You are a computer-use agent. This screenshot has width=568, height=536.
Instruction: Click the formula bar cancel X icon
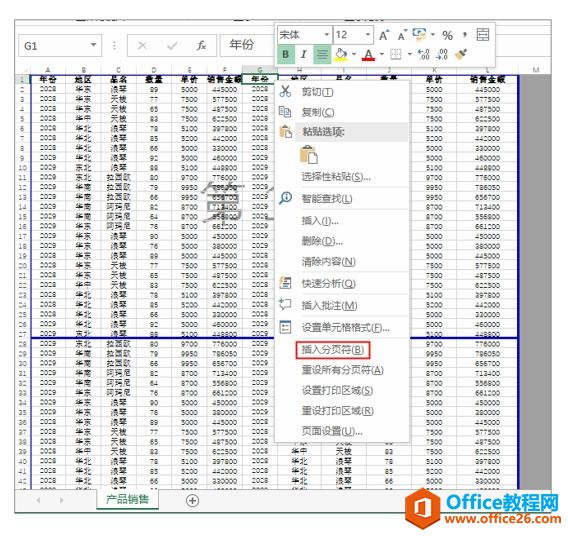coord(142,45)
